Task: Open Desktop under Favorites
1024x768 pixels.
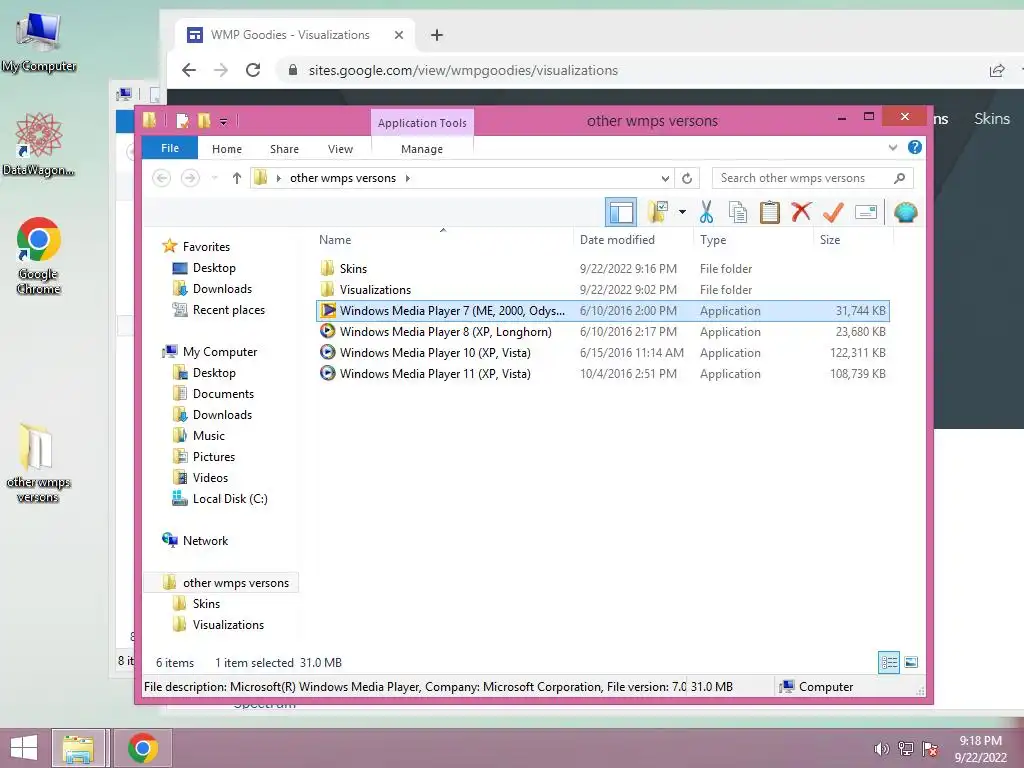Action: tap(214, 268)
